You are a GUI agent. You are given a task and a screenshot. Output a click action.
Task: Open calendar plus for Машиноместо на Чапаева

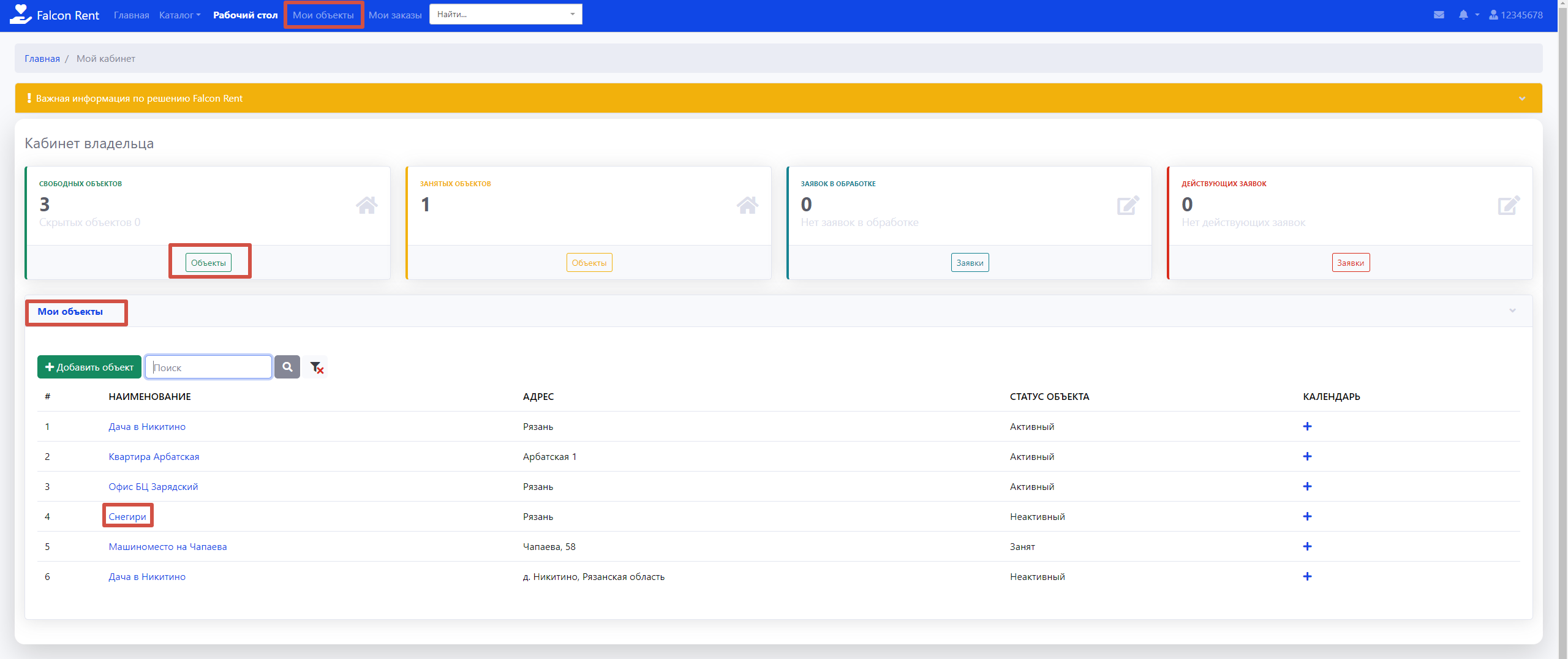1307,546
